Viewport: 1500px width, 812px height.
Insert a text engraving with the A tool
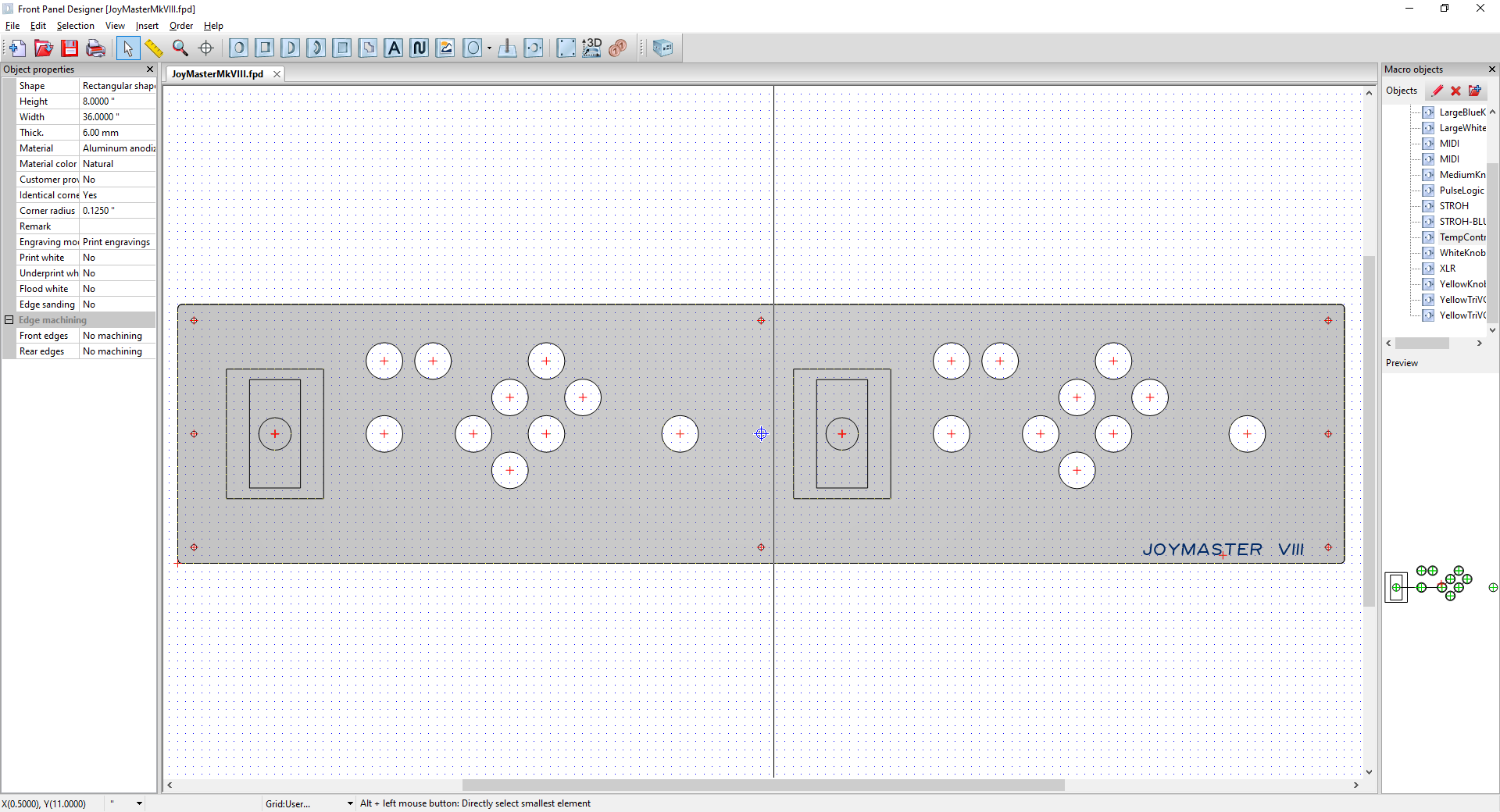394,48
